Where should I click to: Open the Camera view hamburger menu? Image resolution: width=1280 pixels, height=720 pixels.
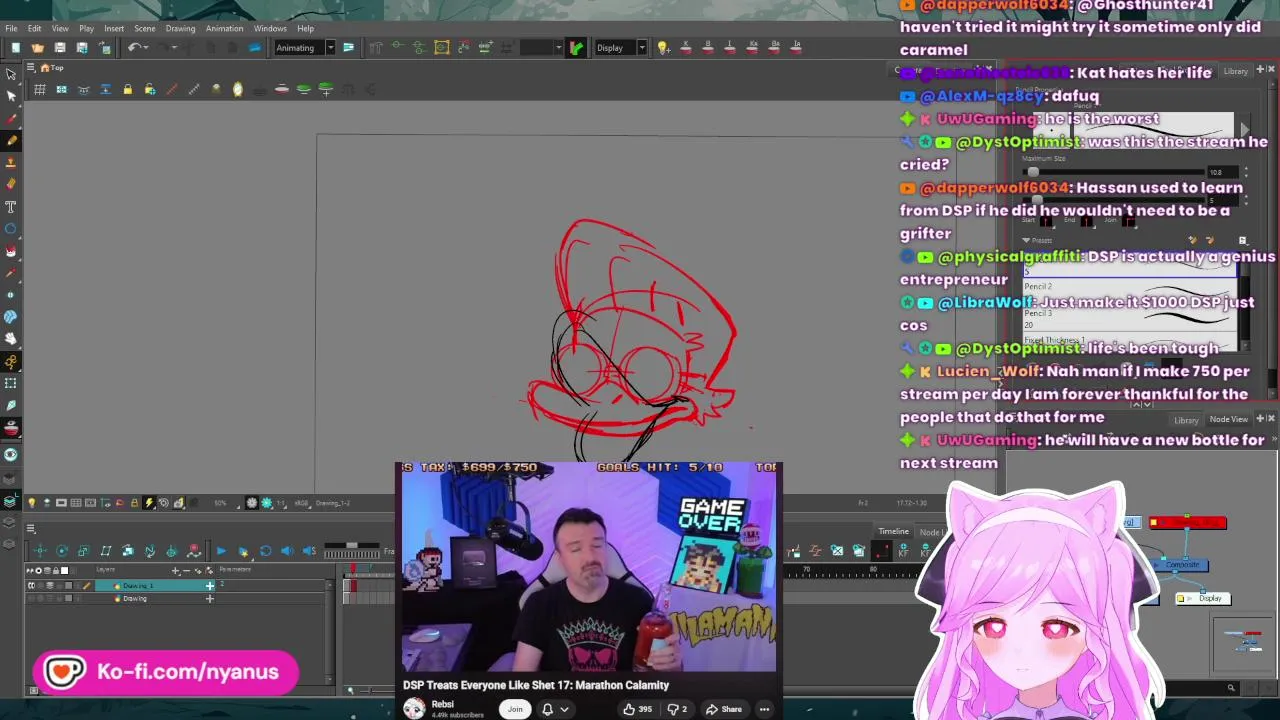coord(31,68)
